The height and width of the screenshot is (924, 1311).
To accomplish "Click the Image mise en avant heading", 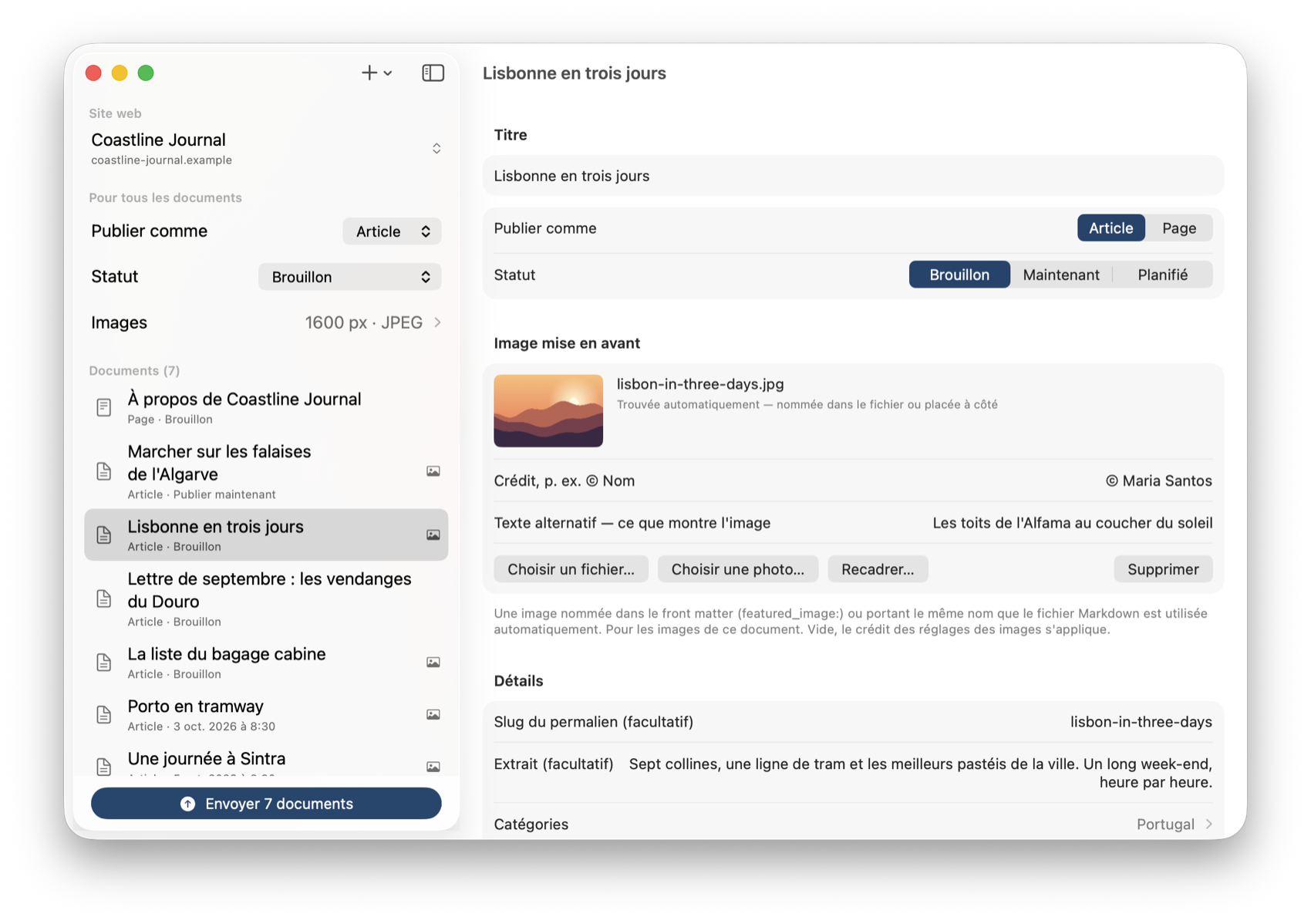I will click(567, 343).
